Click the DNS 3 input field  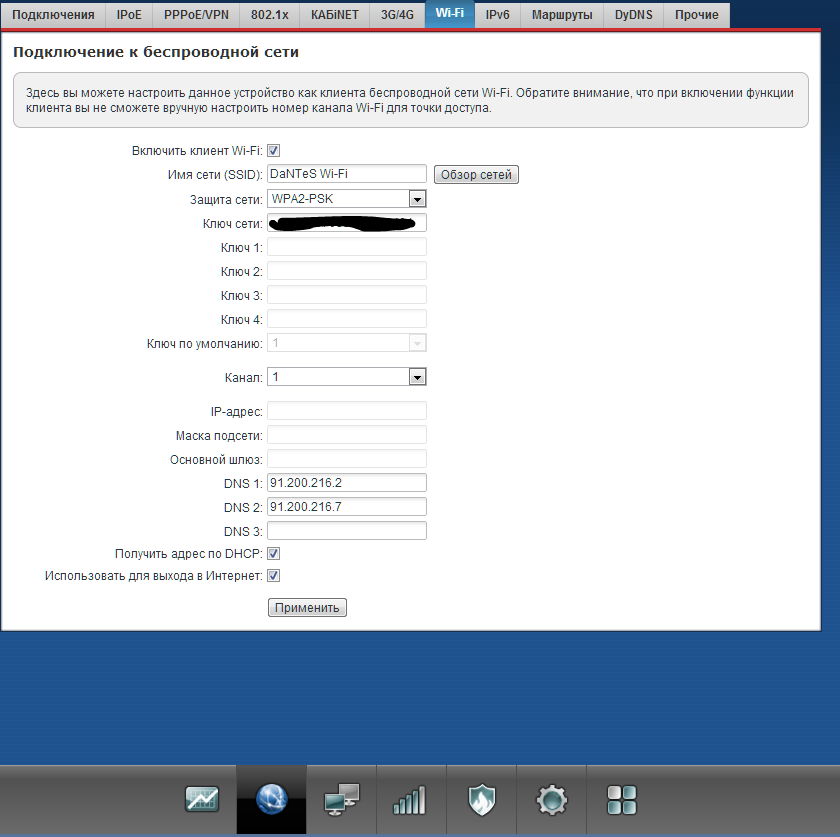(x=347, y=531)
